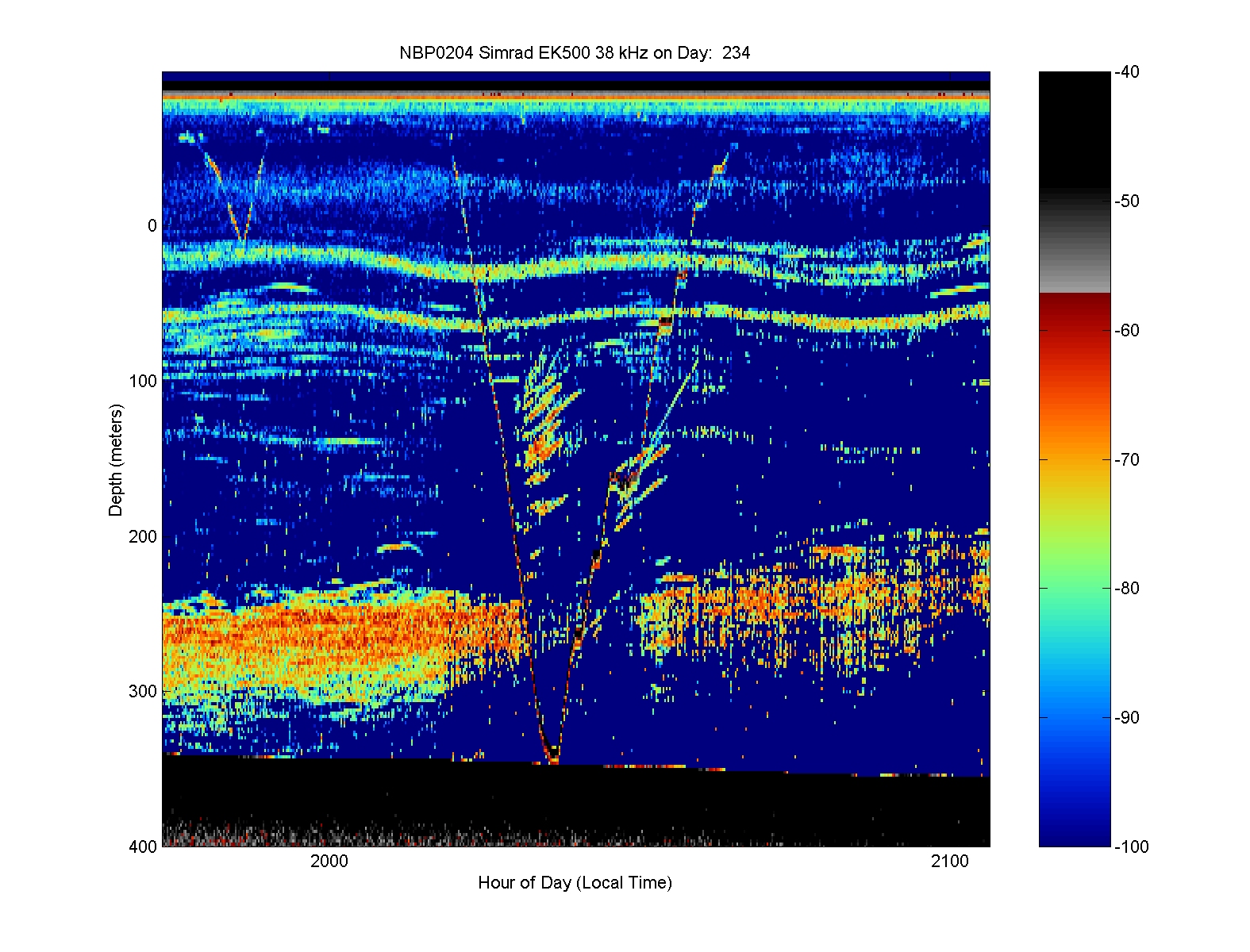
Task: Click the depth tick label '400'
Action: [143, 846]
